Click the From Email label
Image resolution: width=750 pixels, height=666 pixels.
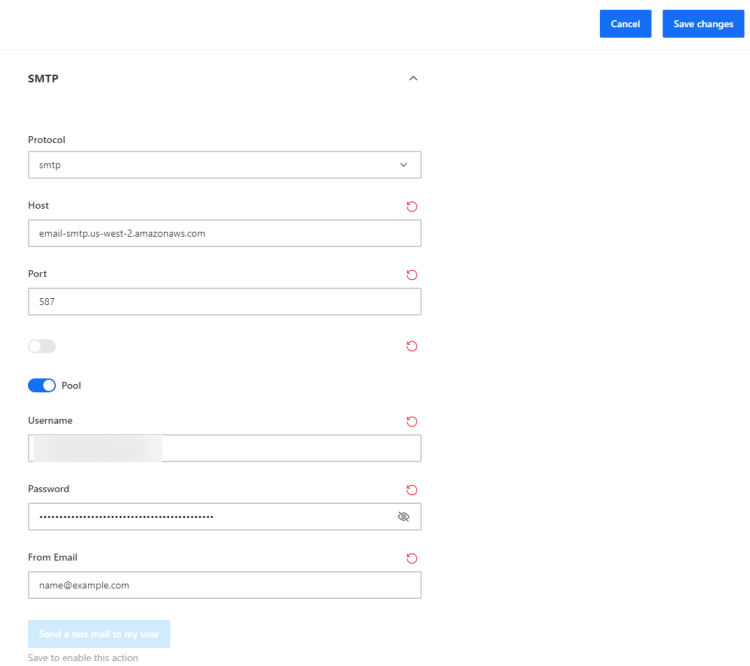(53, 557)
